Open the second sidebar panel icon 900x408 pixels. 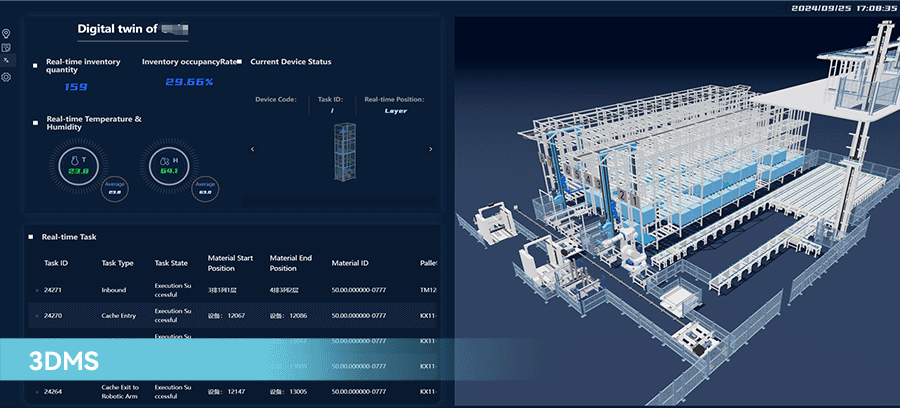[x=7, y=48]
